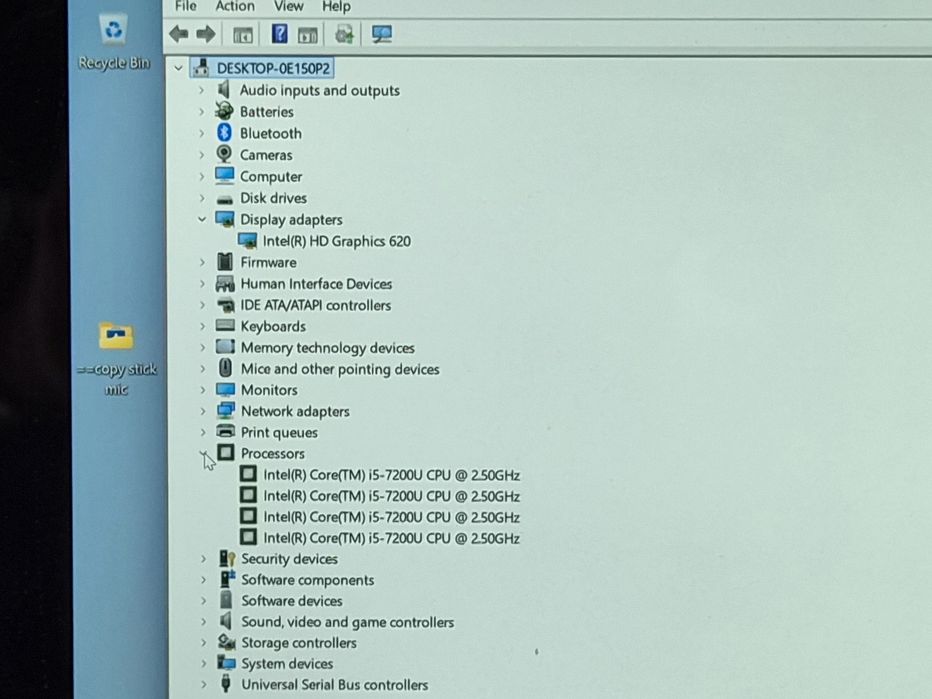Select the 'Processors' category label
Viewport: 932px width, 699px height.
coord(273,454)
